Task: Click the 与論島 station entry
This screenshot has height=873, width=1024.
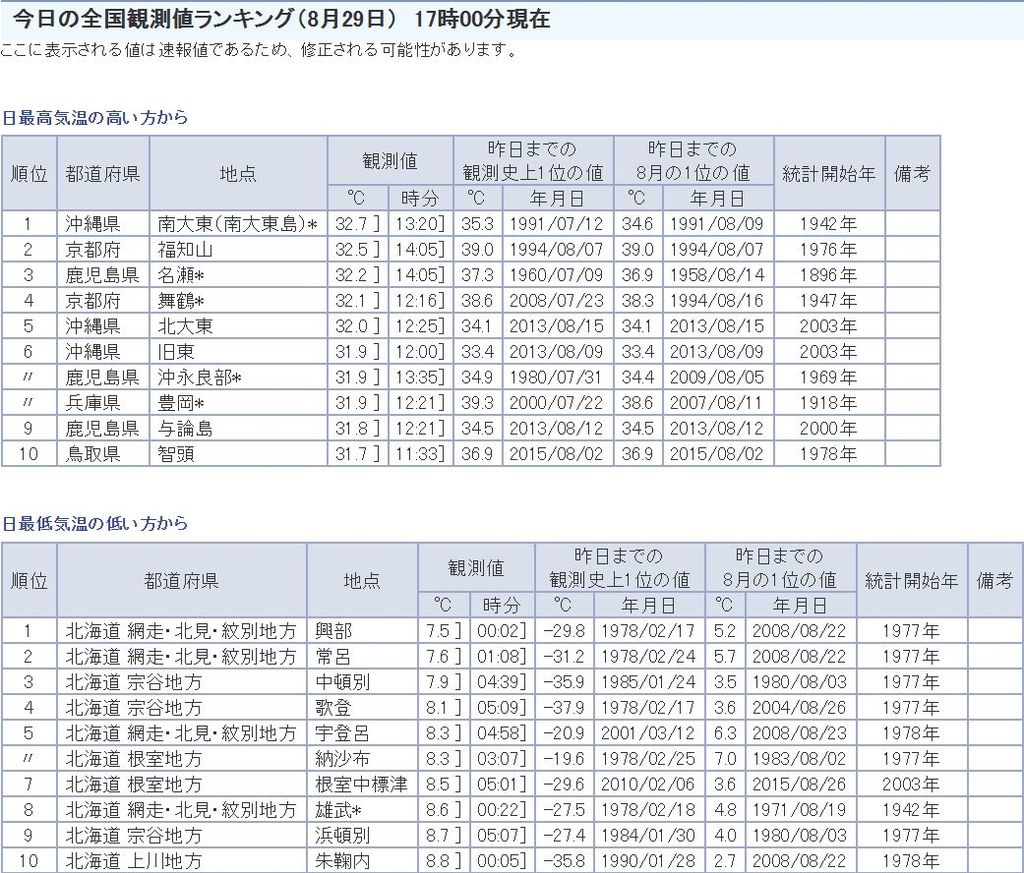Action: 185,428
